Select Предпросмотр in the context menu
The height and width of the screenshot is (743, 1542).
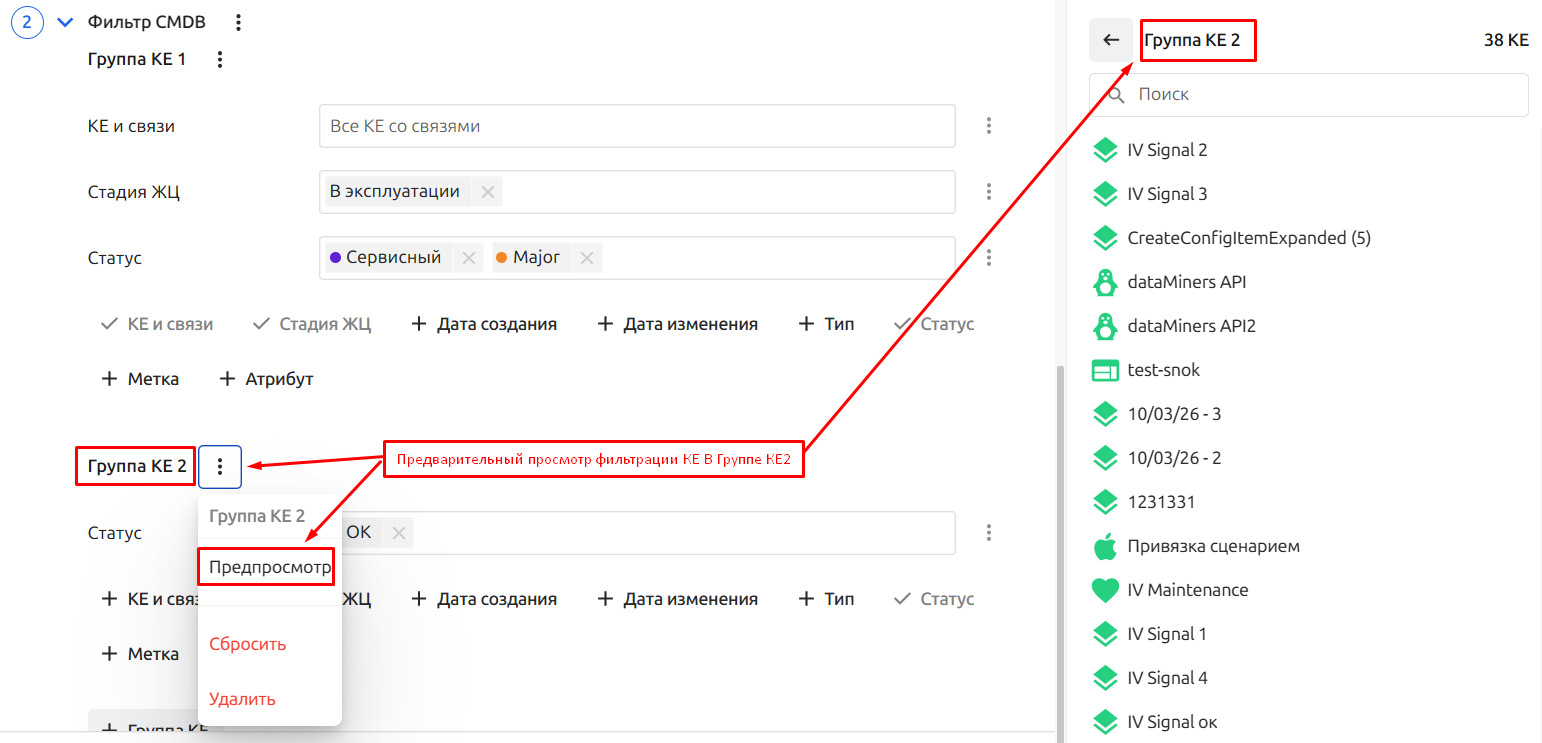pos(270,567)
